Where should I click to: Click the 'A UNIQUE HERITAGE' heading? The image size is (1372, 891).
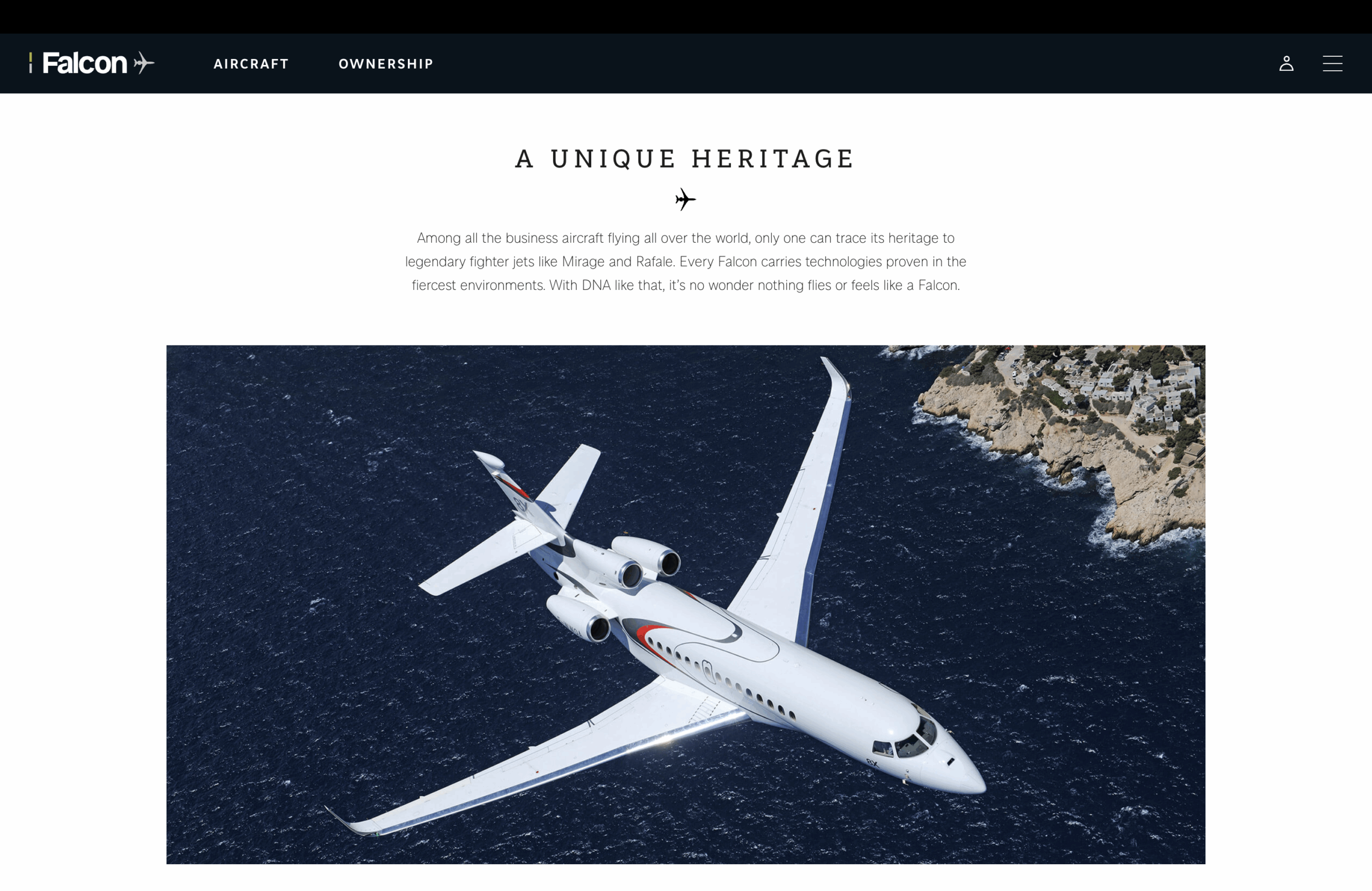(685, 159)
